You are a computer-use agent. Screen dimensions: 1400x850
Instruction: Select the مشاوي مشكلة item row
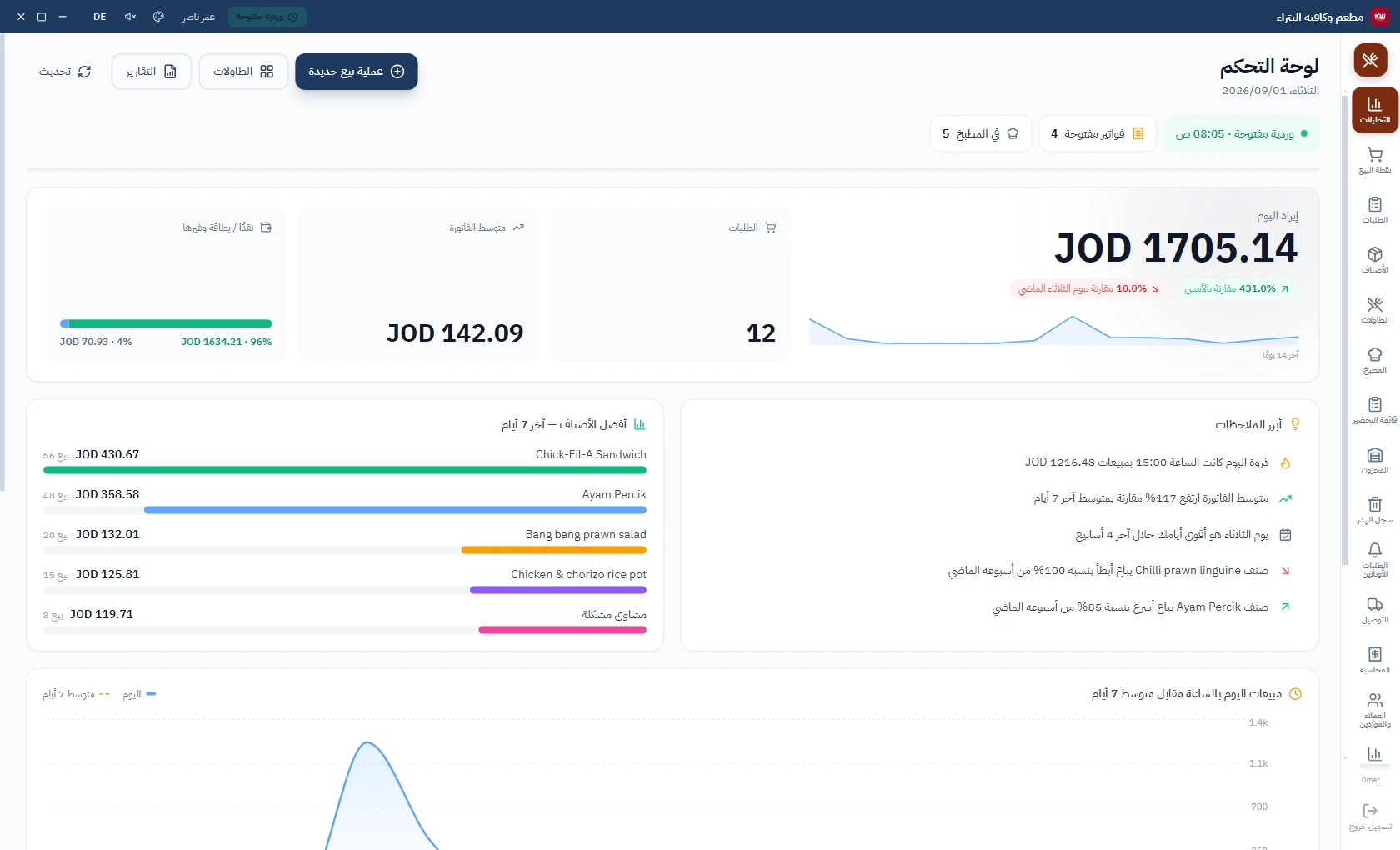pyautogui.click(x=345, y=621)
